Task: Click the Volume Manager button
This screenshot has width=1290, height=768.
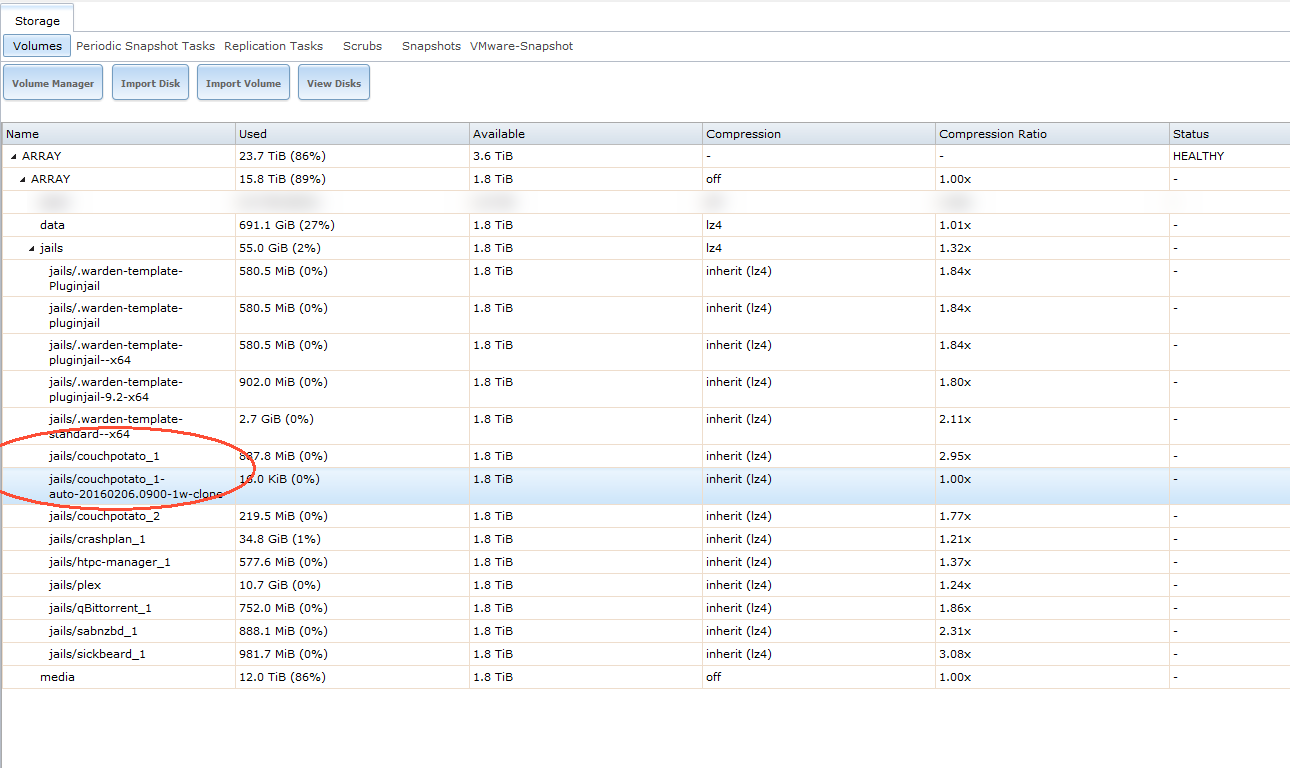Action: (53, 83)
